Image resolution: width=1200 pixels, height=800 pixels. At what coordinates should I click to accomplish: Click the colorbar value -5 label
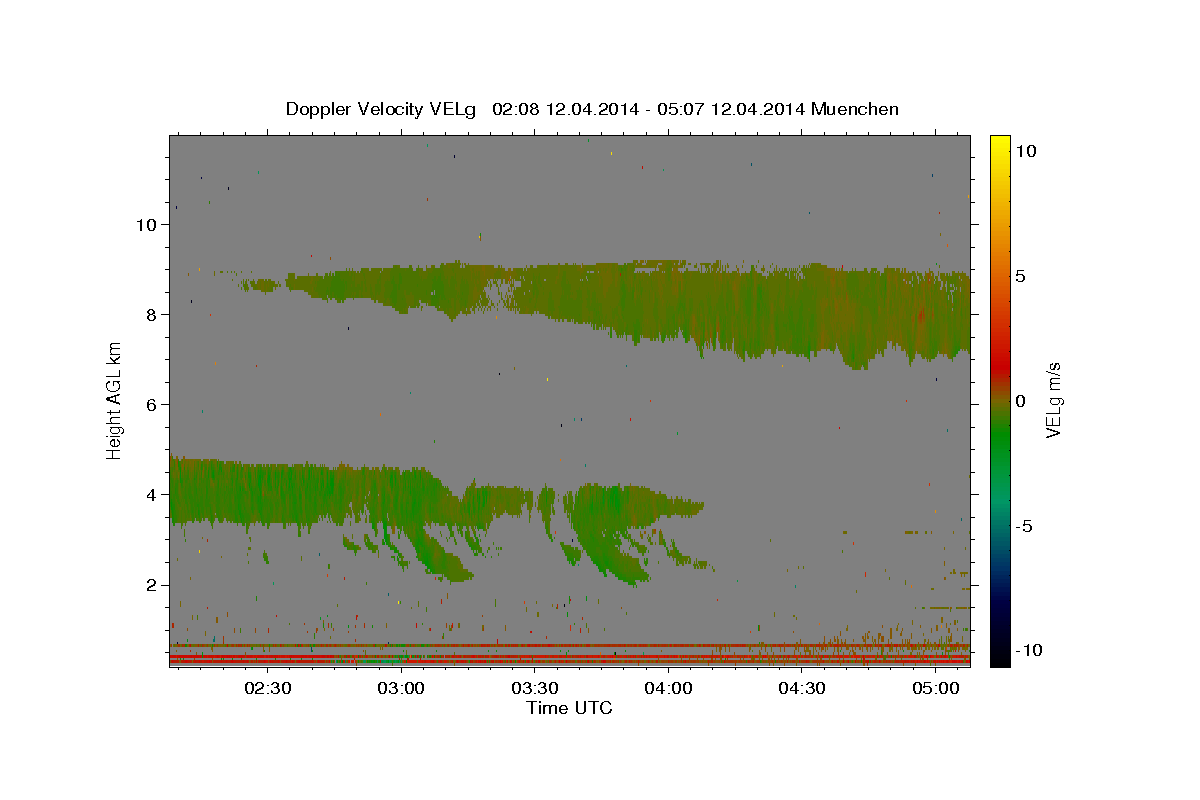(x=1025, y=526)
